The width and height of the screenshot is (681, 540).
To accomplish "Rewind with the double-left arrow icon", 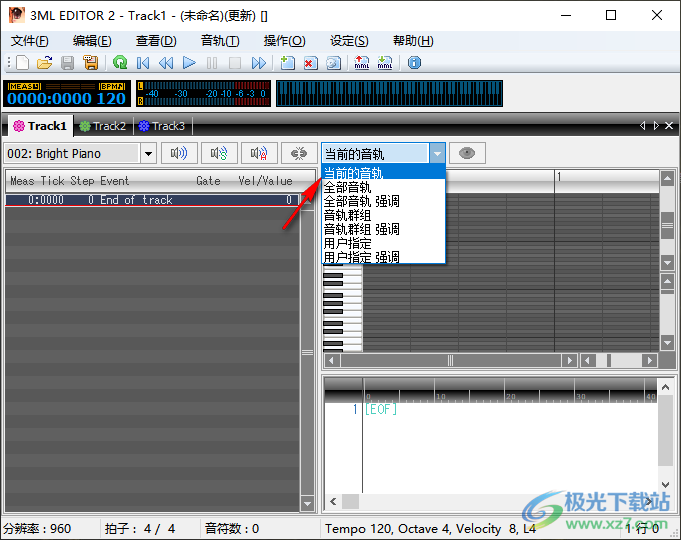I will [166, 63].
